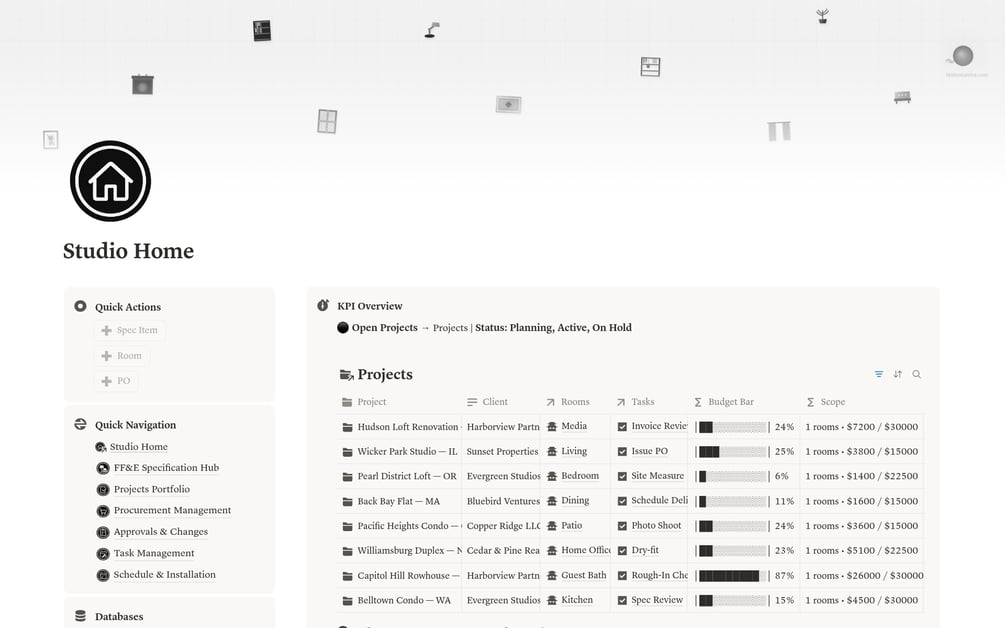Click the Projects heading folder icon

(347, 375)
